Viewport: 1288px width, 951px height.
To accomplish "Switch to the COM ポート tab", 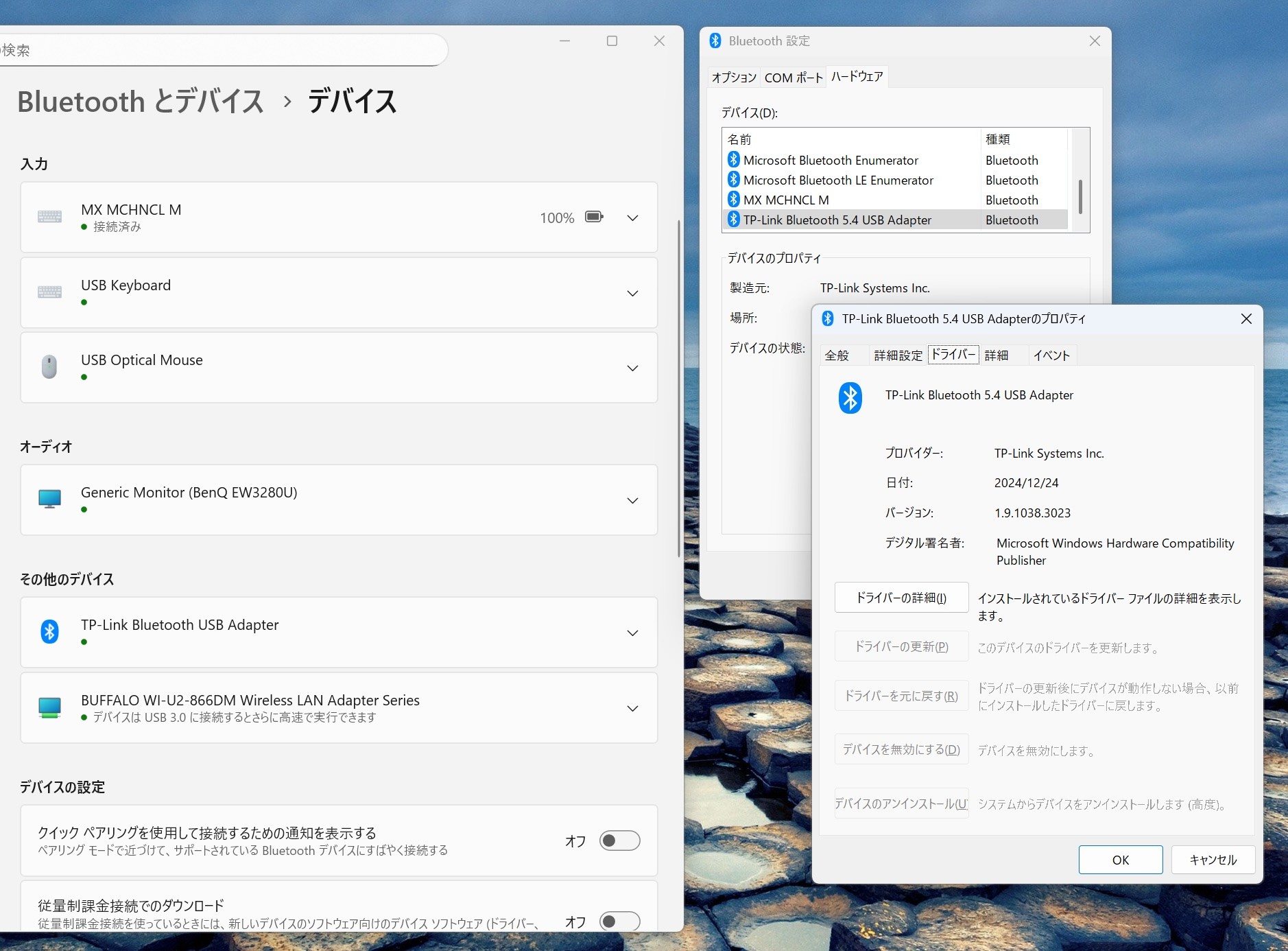I will click(x=794, y=78).
